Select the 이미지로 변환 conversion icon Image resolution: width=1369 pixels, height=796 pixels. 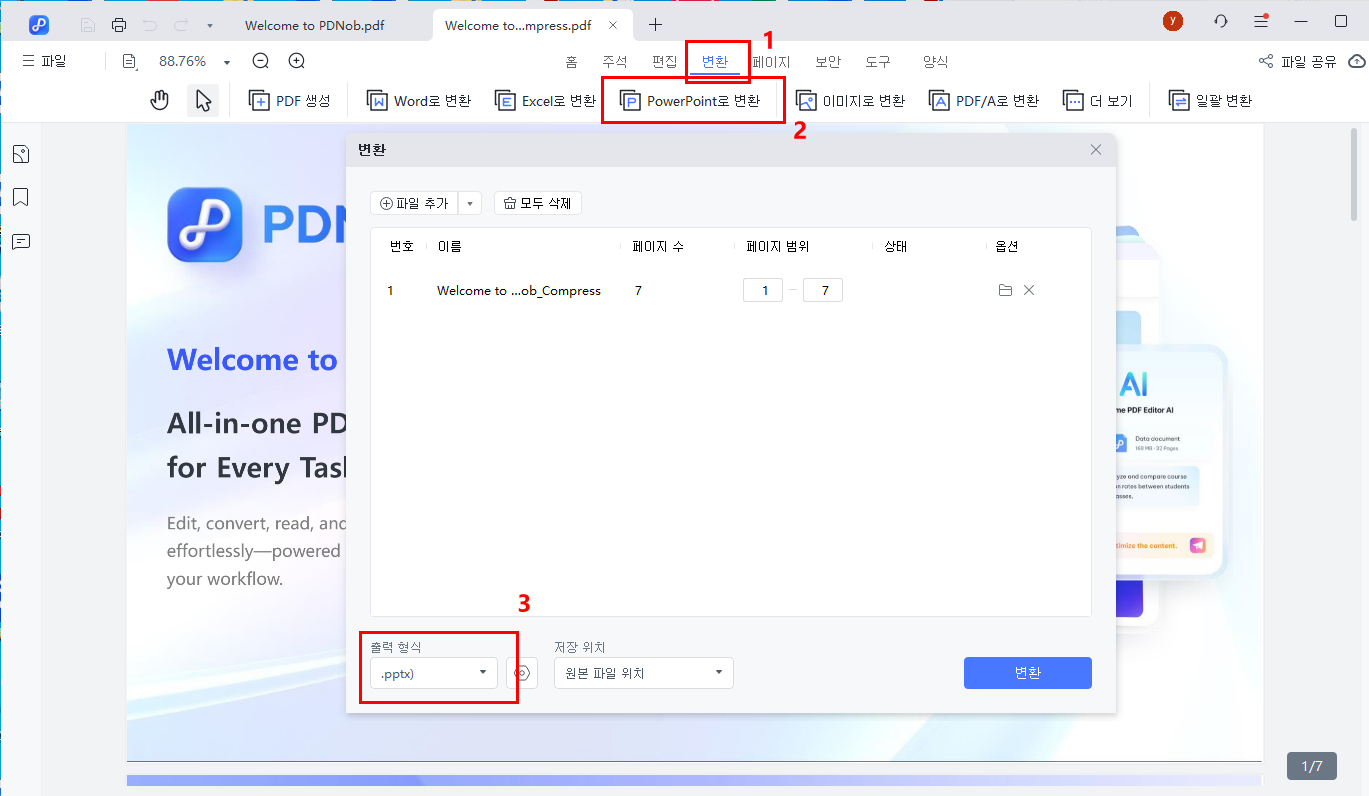click(851, 99)
